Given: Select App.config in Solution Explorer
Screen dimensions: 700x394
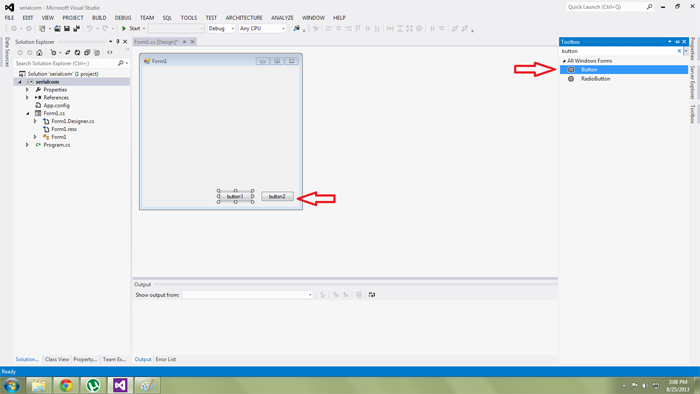Looking at the screenshot, I should (x=57, y=105).
